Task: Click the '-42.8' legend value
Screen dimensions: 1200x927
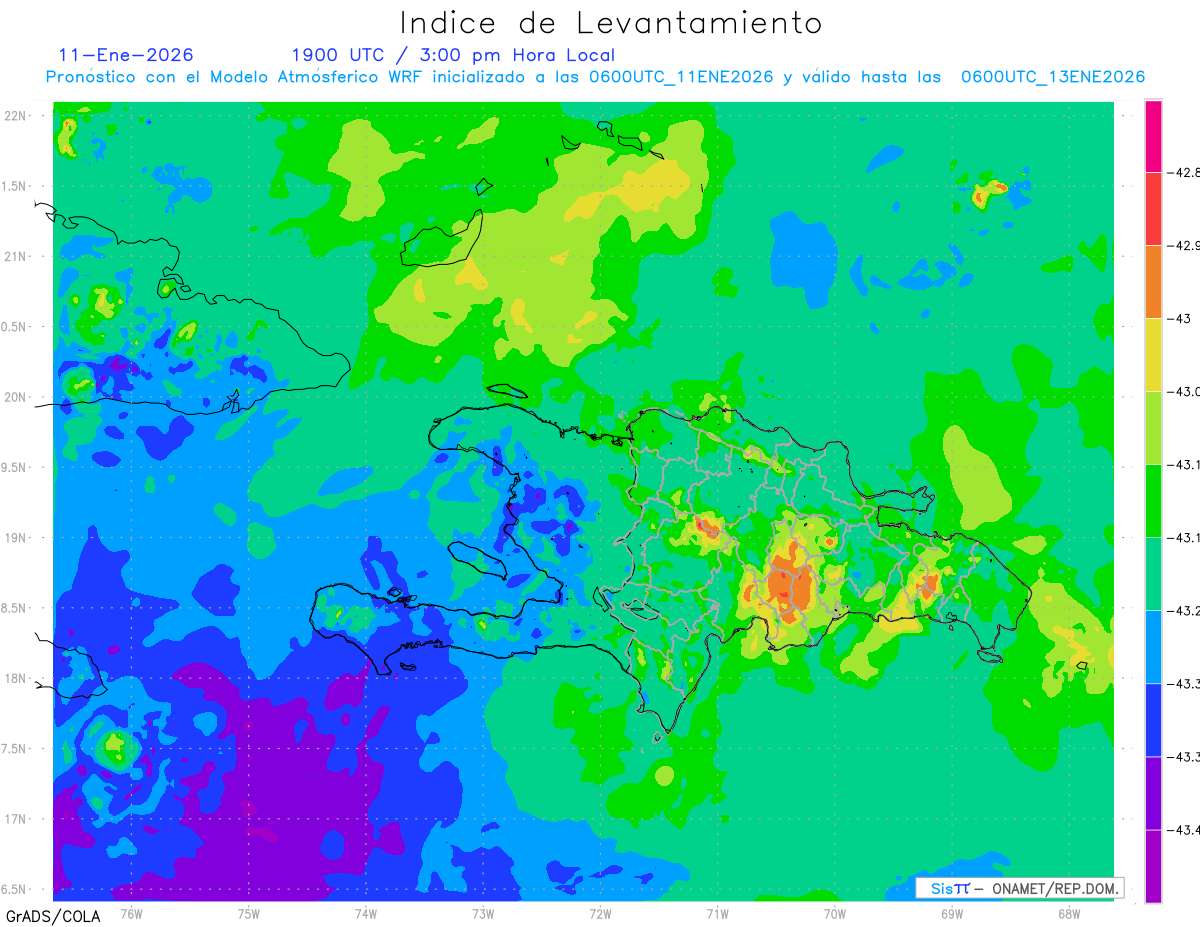Action: 1185,172
